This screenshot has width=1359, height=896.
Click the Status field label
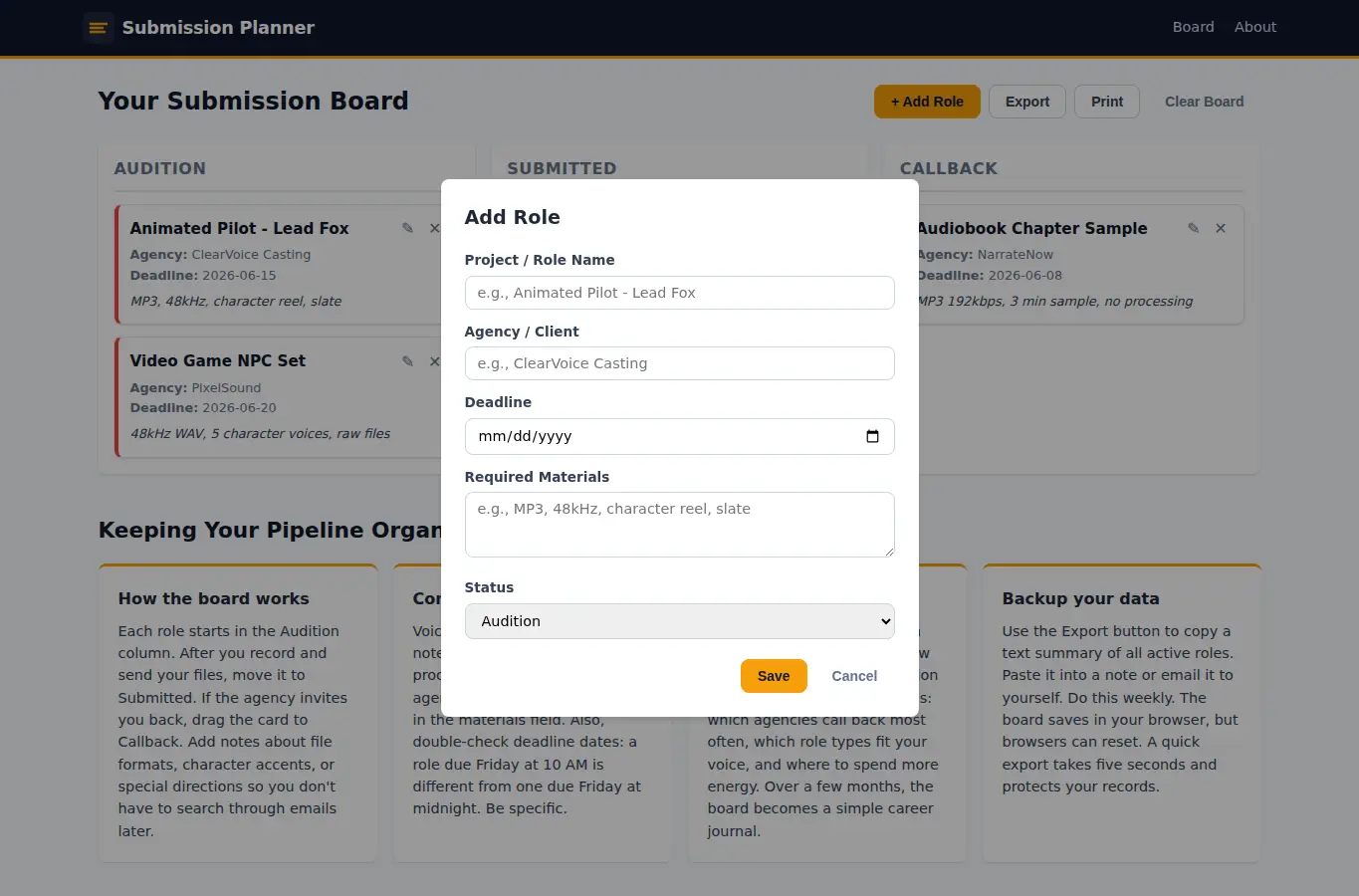click(x=489, y=587)
